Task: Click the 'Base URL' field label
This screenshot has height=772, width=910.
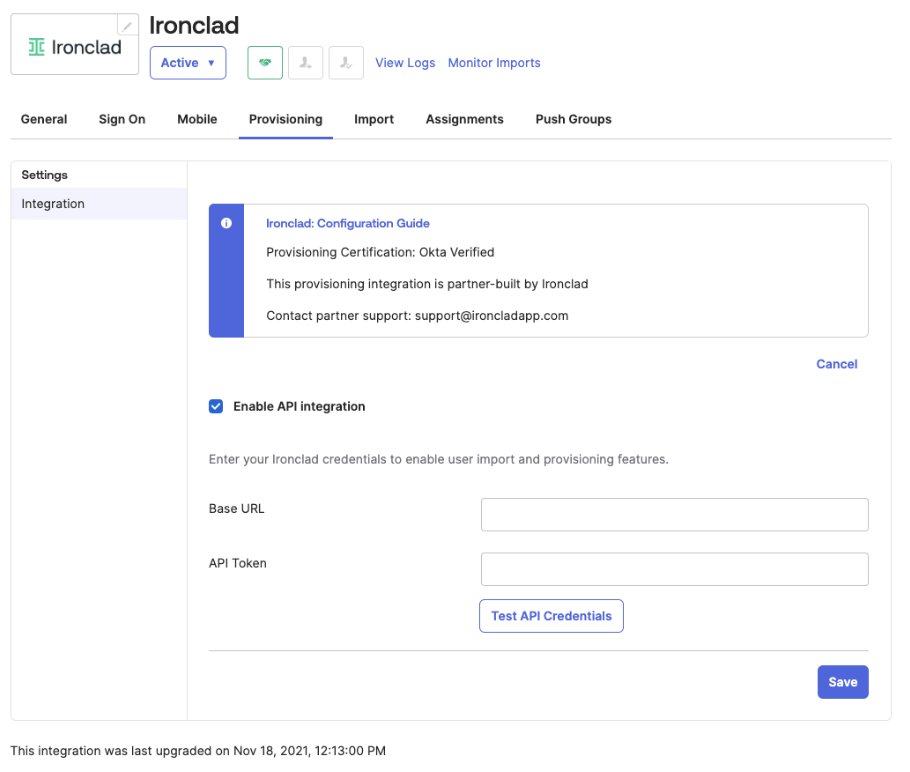Action: click(x=236, y=508)
